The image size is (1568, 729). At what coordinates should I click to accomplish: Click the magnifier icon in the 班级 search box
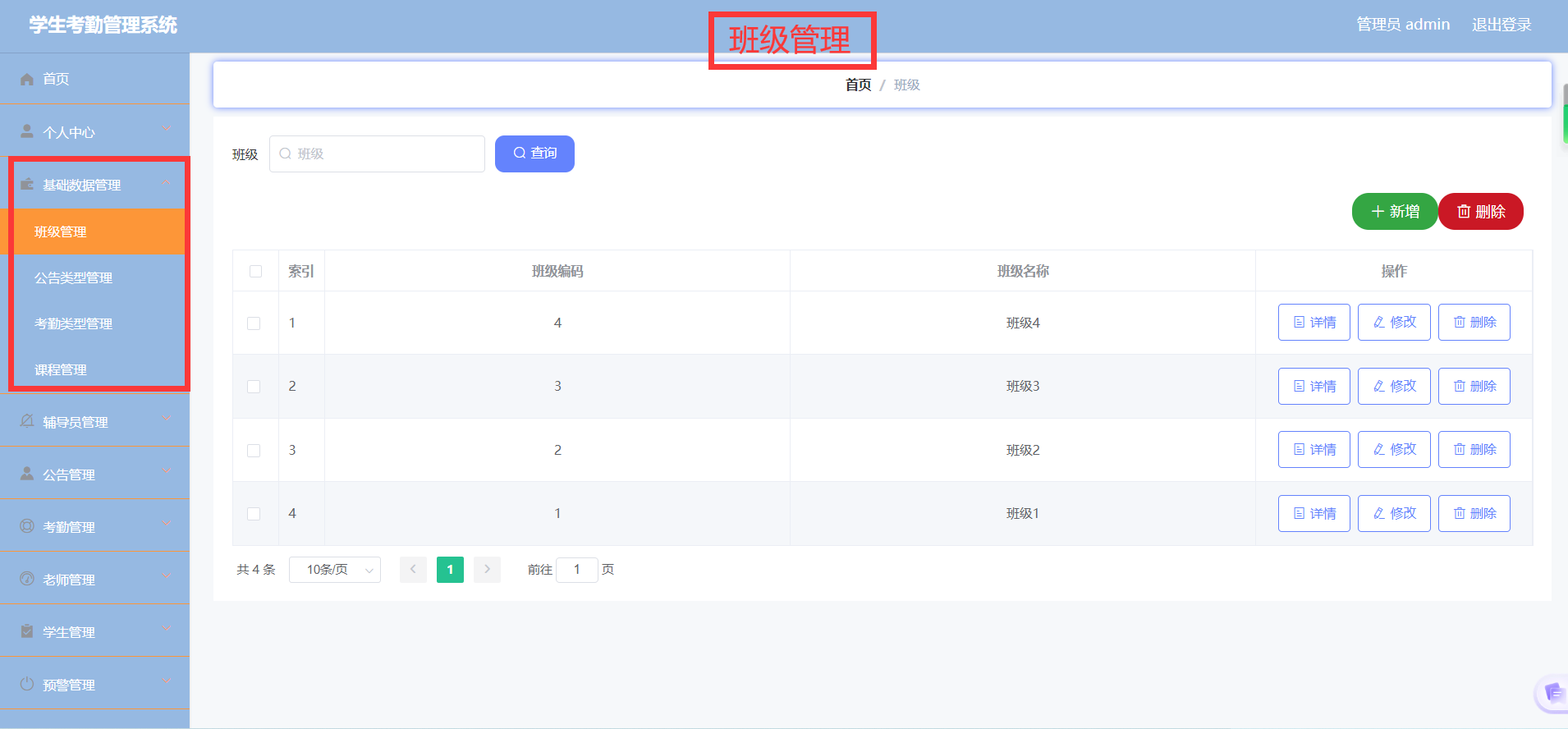286,154
